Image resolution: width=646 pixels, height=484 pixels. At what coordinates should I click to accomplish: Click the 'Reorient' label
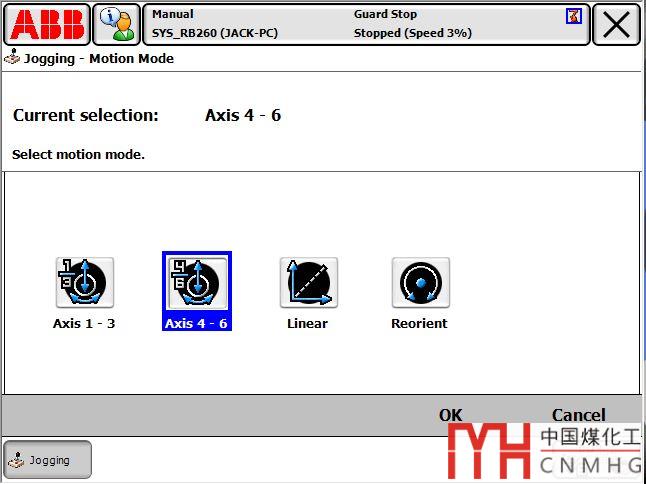(x=419, y=323)
